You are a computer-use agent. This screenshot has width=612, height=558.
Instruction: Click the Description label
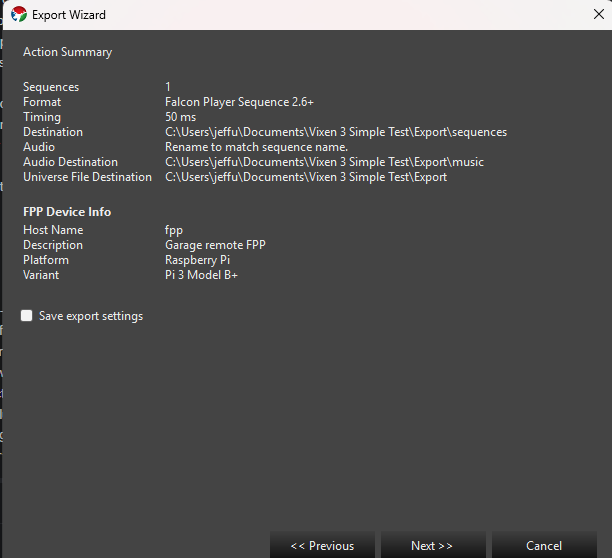point(53,245)
